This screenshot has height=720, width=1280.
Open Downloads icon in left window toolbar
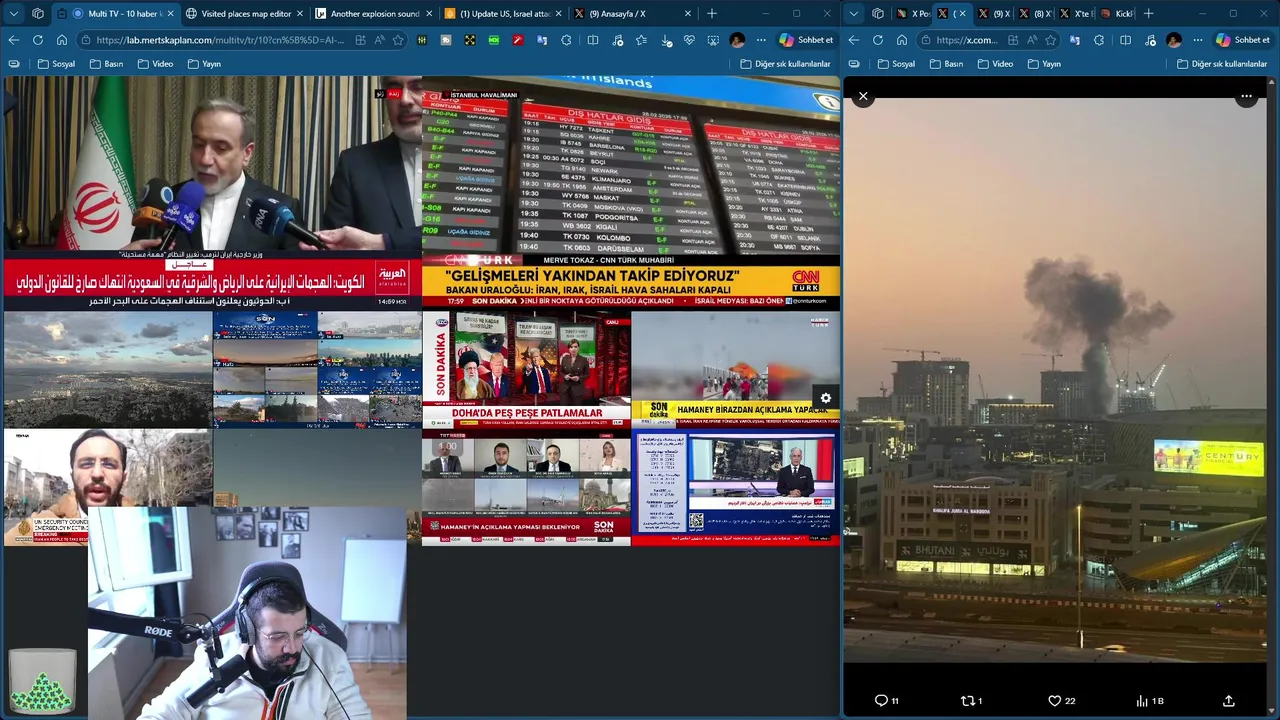pos(665,40)
